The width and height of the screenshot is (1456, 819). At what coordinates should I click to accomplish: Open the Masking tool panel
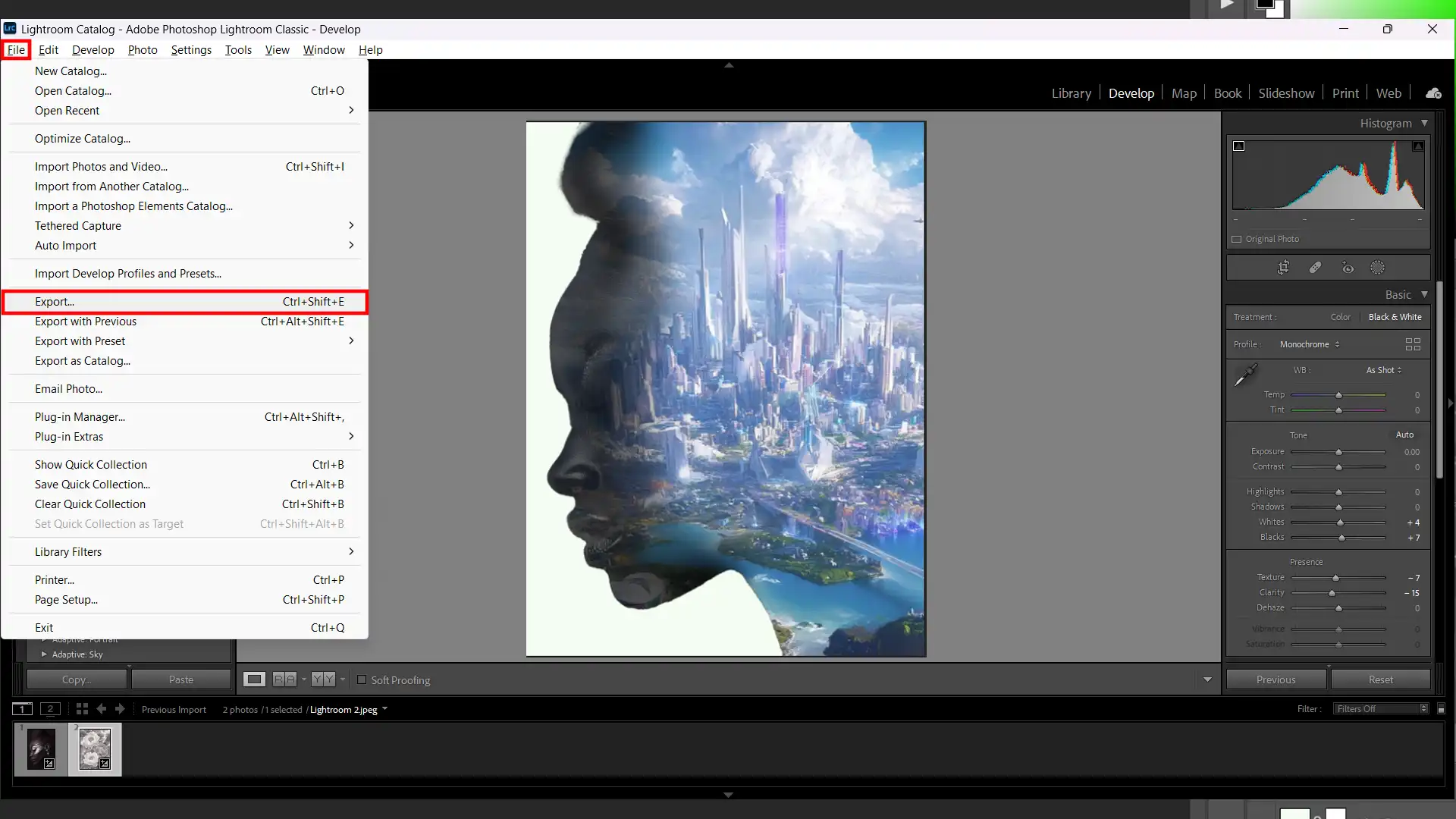point(1378,267)
